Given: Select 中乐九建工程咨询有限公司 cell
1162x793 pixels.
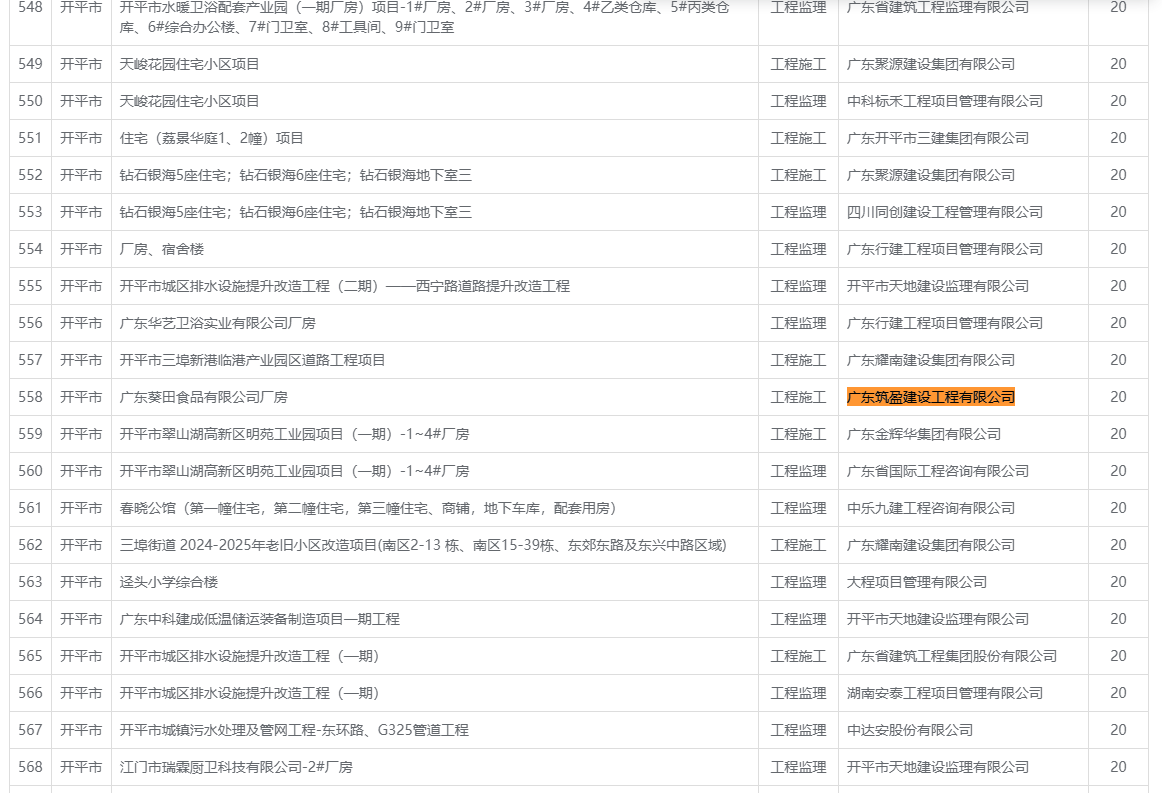Looking at the screenshot, I should pos(931,508).
